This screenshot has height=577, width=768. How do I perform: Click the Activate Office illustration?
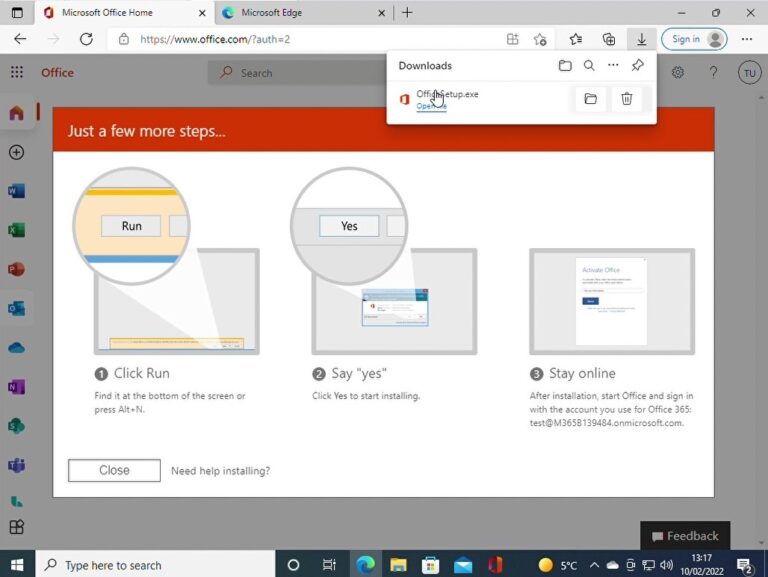coord(611,301)
